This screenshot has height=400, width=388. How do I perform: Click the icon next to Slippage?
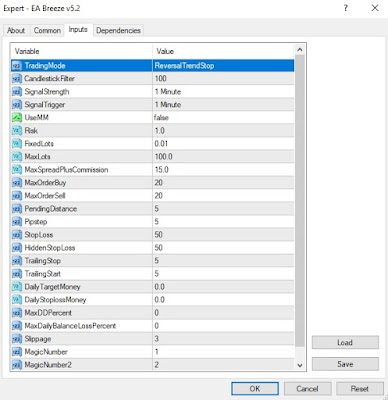point(17,339)
